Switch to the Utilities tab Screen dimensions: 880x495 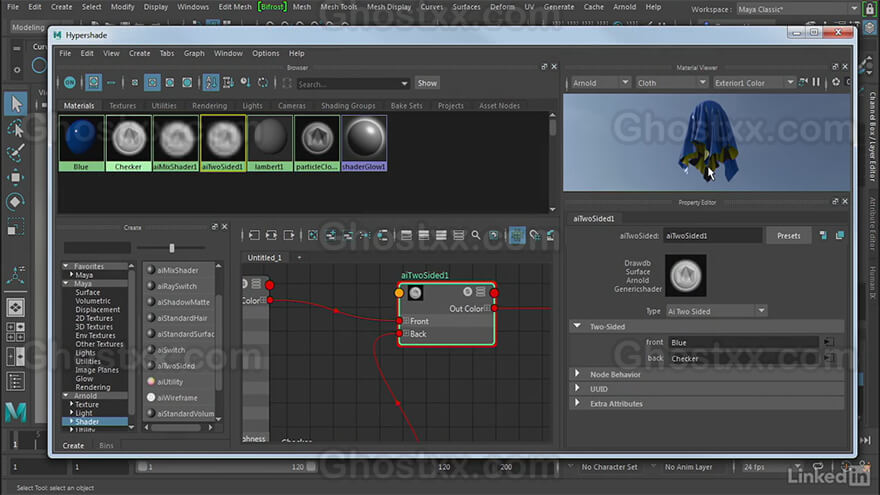pos(164,106)
